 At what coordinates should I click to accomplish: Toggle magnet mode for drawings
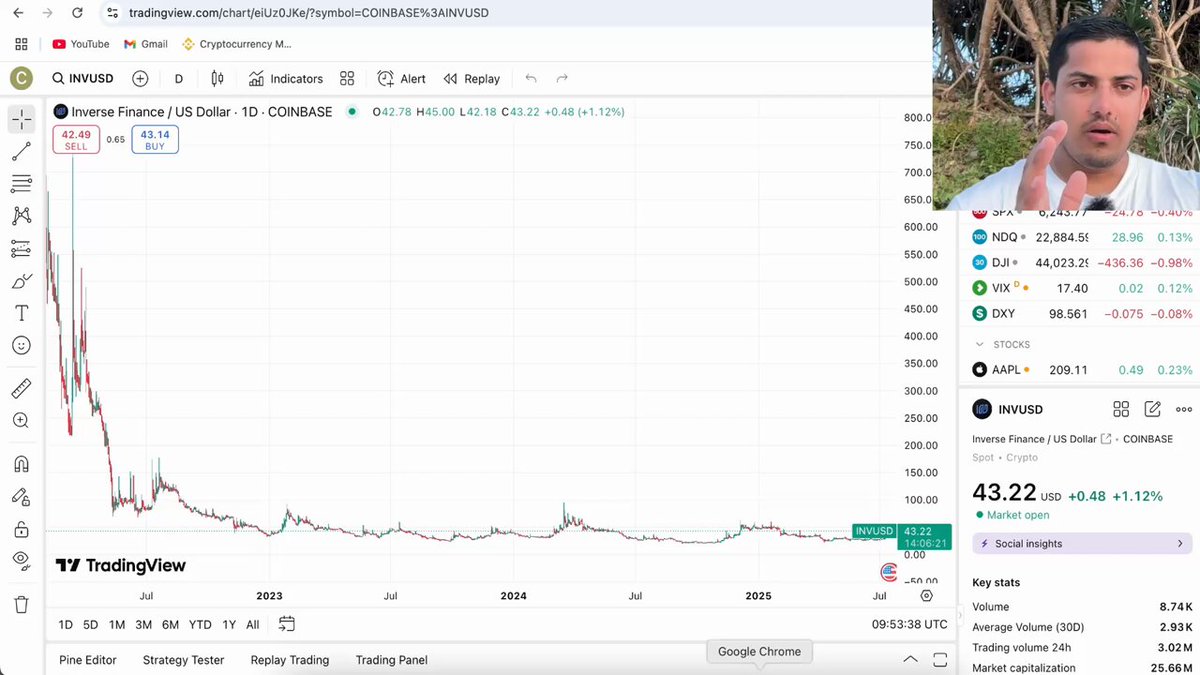[x=21, y=464]
